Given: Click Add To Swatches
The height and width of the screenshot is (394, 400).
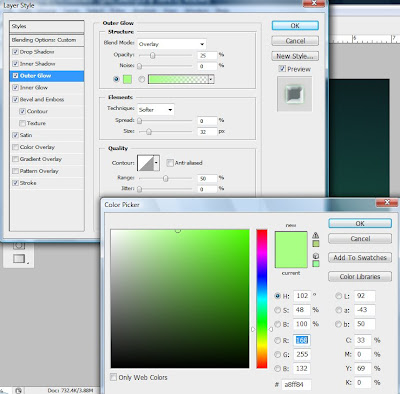Looking at the screenshot, I should (360, 257).
